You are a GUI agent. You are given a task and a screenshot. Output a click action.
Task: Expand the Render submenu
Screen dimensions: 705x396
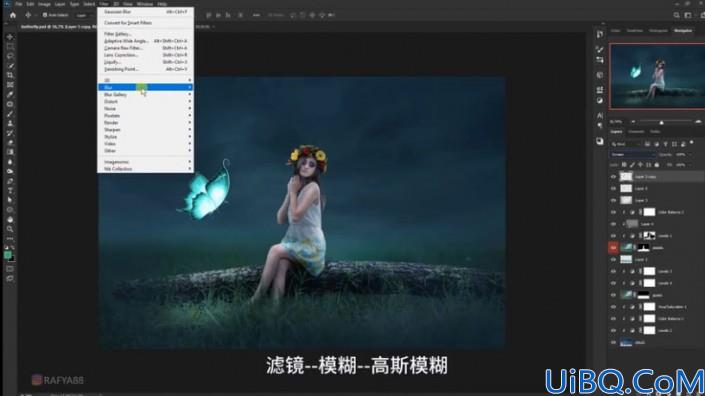[x=146, y=123]
